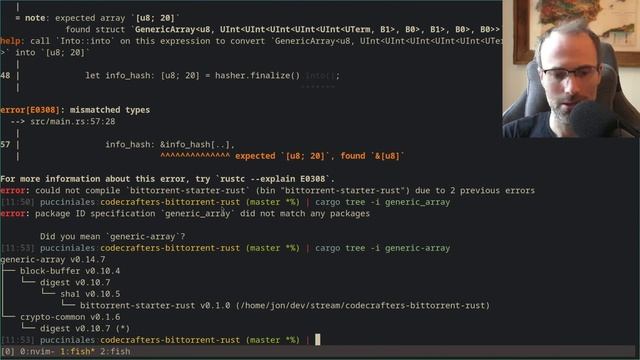The width and height of the screenshot is (640, 360).
Task: Click 'bittorrent-starter-rust v0.1.0' tree row
Action: click(284, 305)
